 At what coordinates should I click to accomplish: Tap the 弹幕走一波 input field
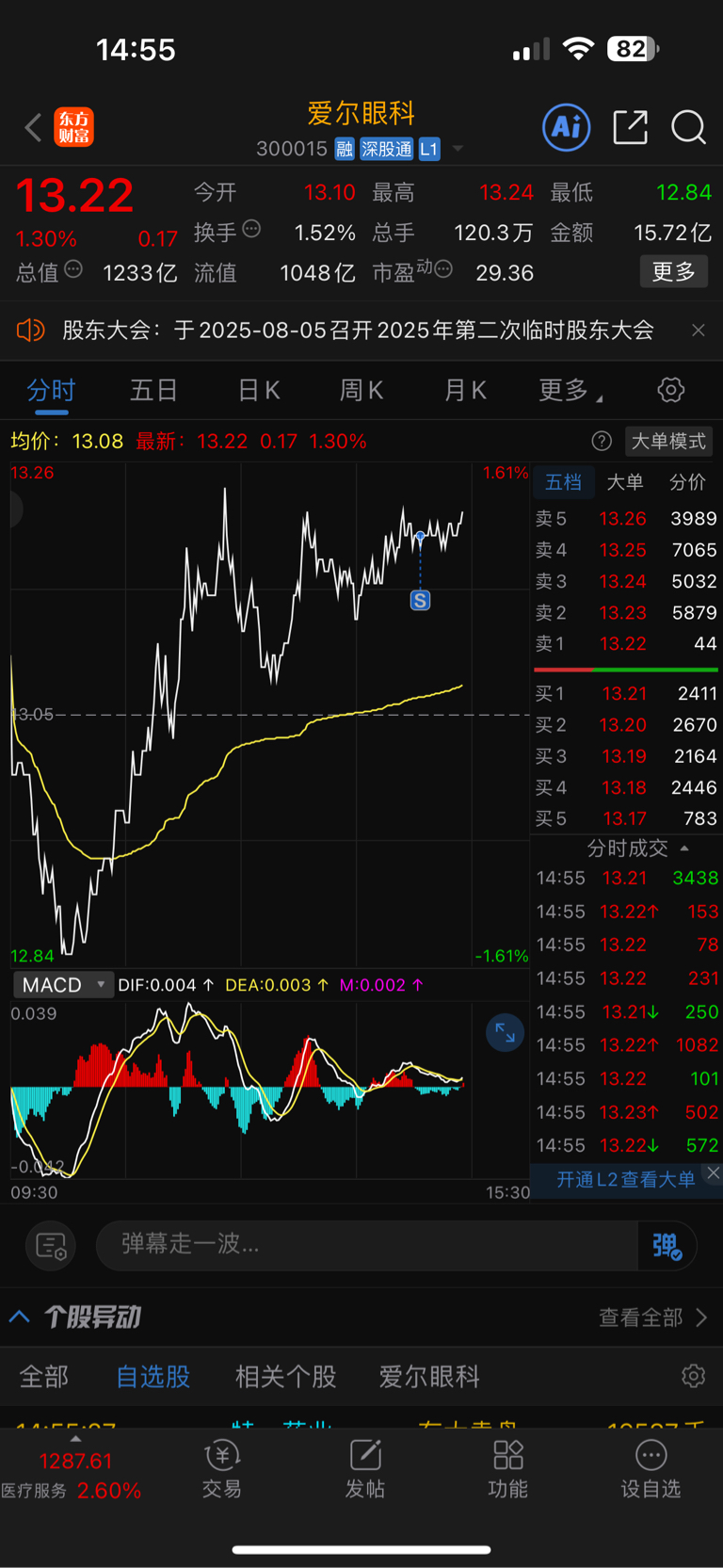point(367,1244)
